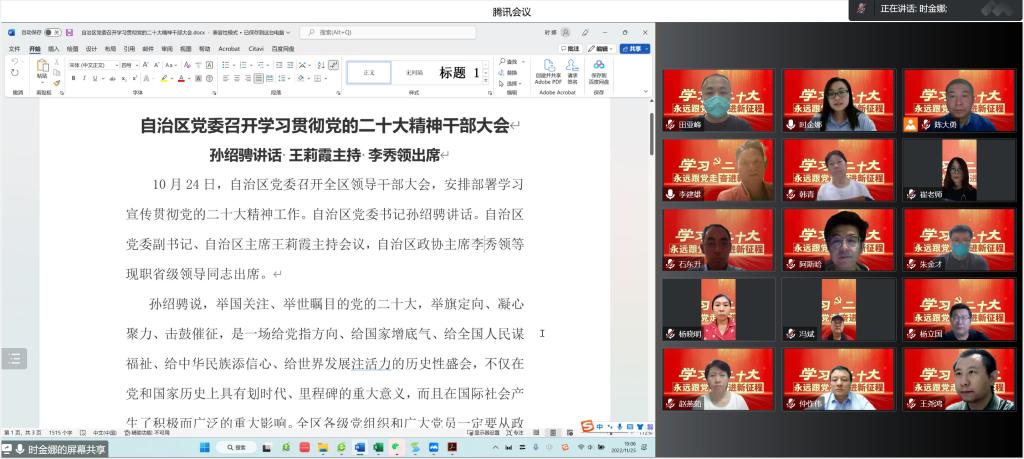
Task: Click the red font color swatch
Action: coord(181,79)
